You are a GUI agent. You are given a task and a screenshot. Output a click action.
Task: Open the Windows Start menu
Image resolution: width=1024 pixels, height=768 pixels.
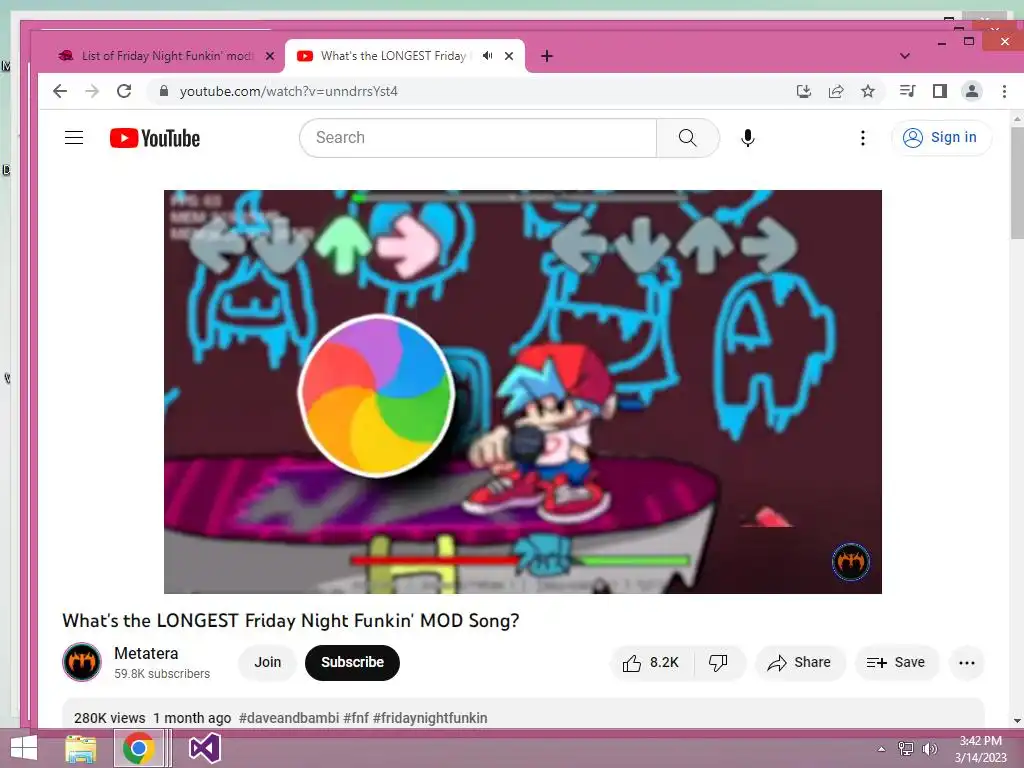24,748
